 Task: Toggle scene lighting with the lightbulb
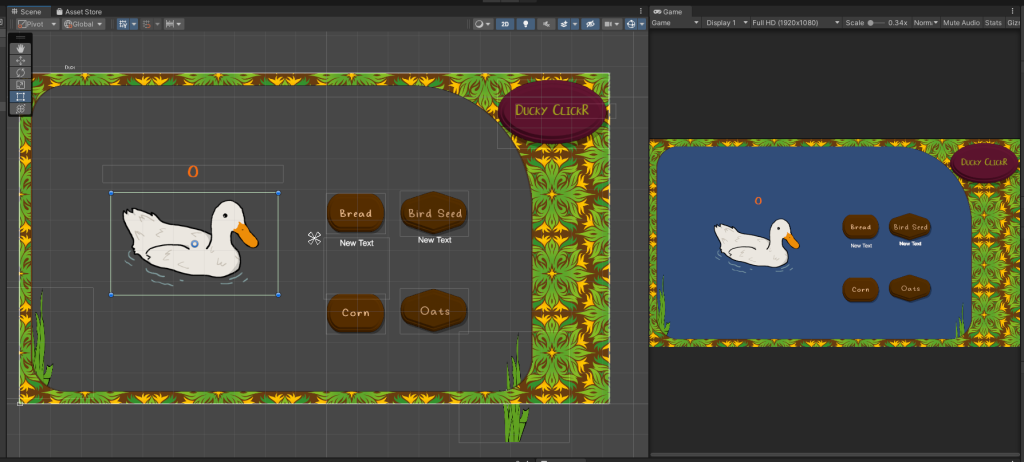tap(527, 23)
